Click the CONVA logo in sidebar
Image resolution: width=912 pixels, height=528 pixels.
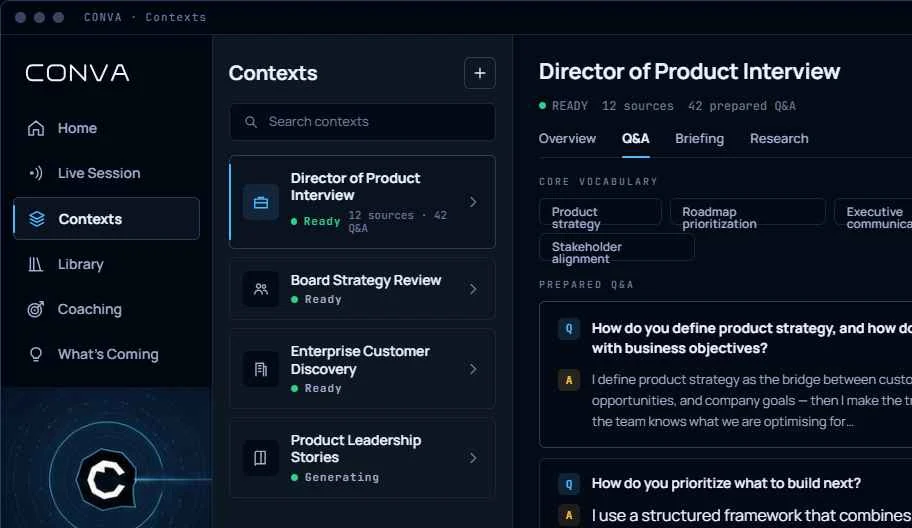pyautogui.click(x=77, y=73)
